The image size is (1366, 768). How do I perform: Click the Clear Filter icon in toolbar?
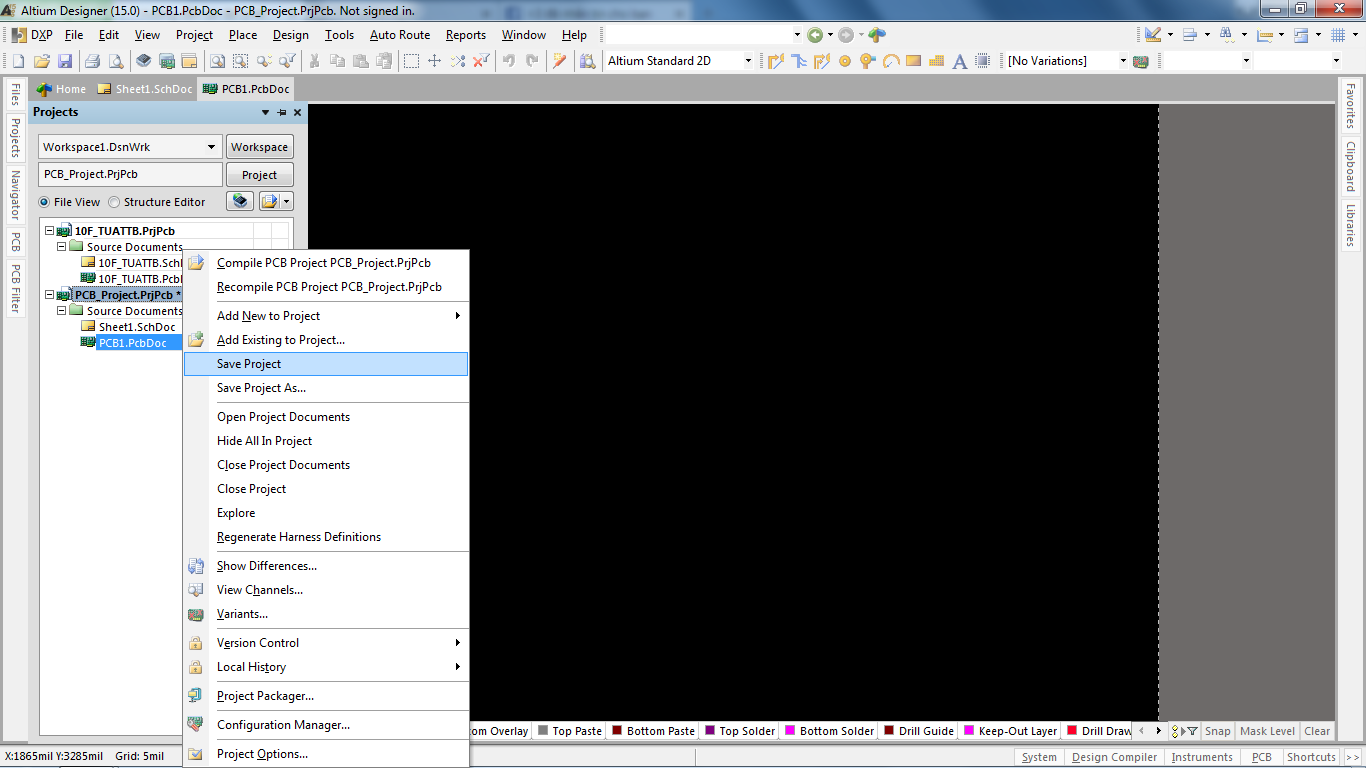481,61
